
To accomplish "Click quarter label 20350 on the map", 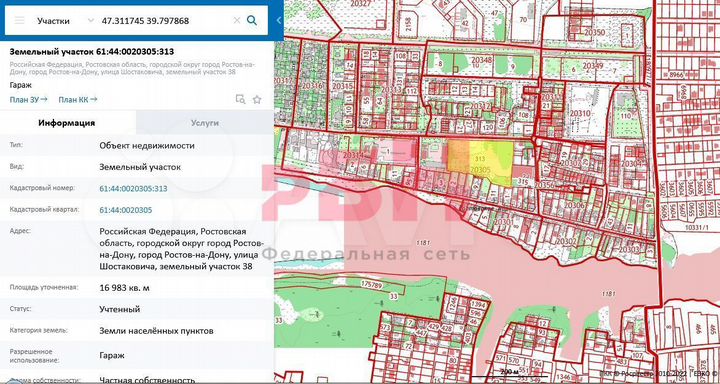I will coord(595,32).
